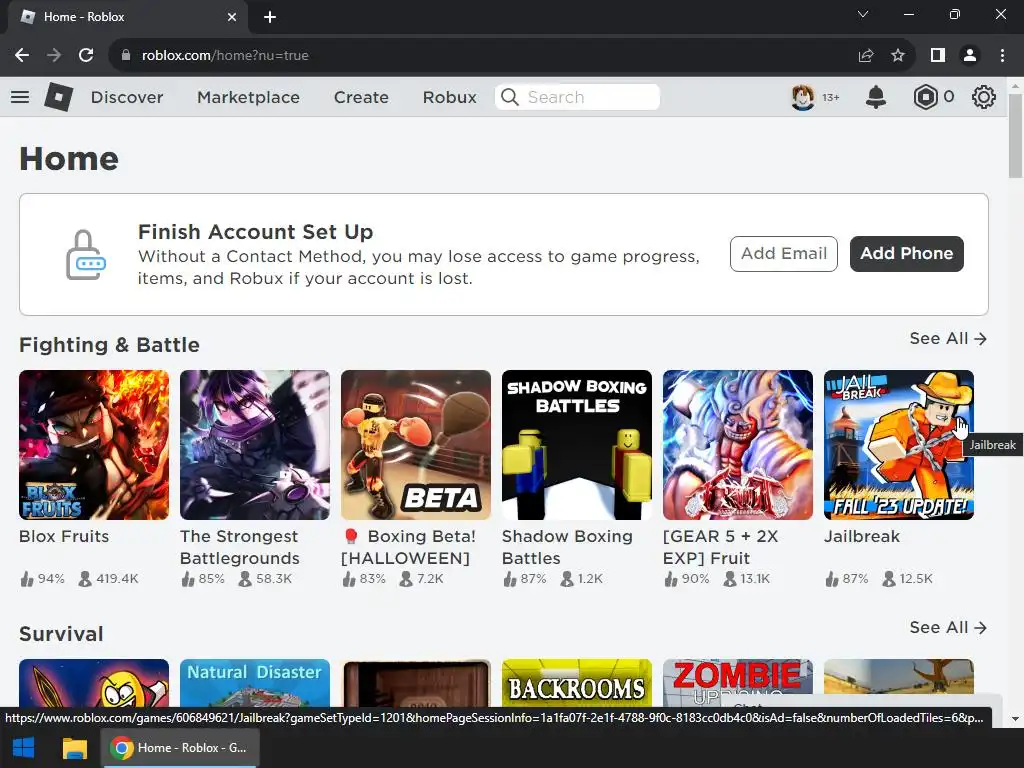1024x768 pixels.
Task: Click the Survival section heading
Action: coord(61,634)
